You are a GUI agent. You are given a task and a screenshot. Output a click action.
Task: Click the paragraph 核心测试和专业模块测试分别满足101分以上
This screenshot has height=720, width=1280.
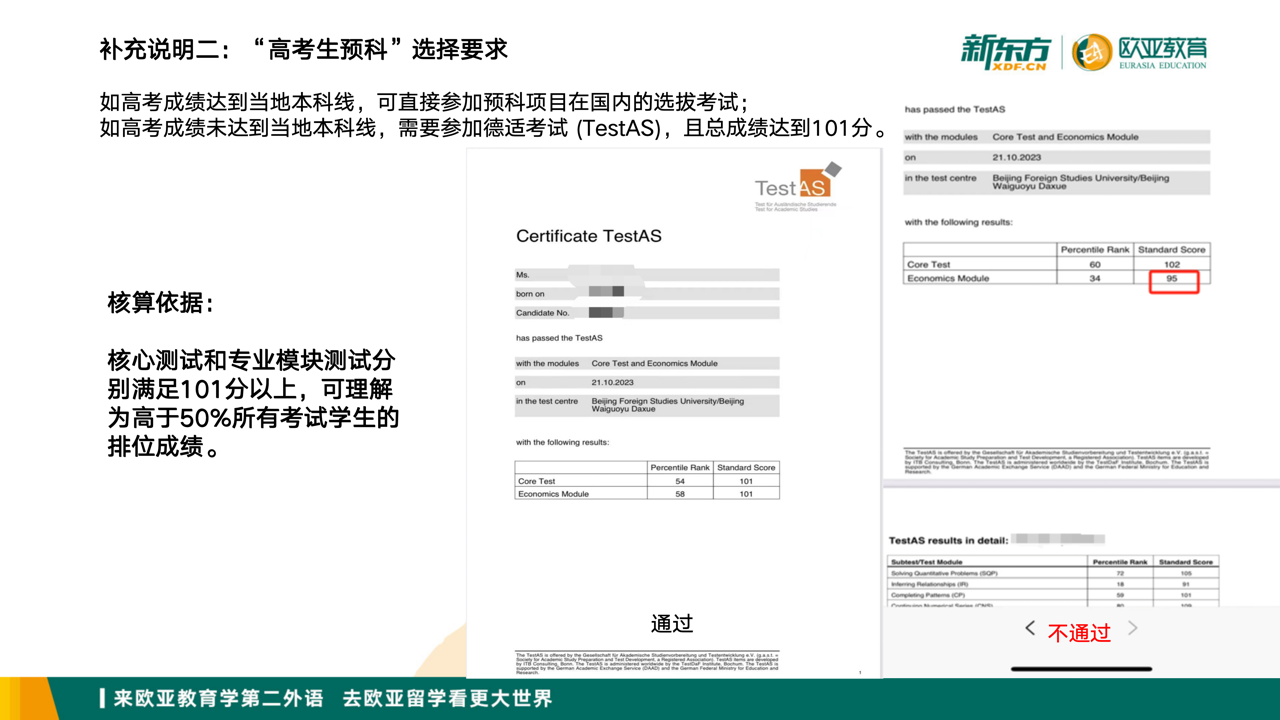(253, 403)
